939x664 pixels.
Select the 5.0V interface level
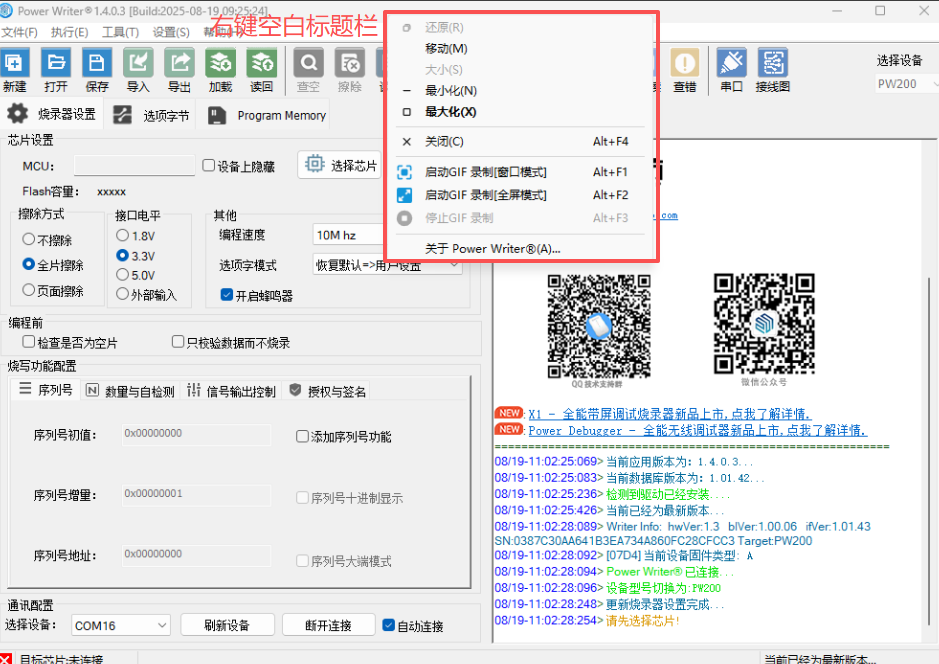(122, 274)
